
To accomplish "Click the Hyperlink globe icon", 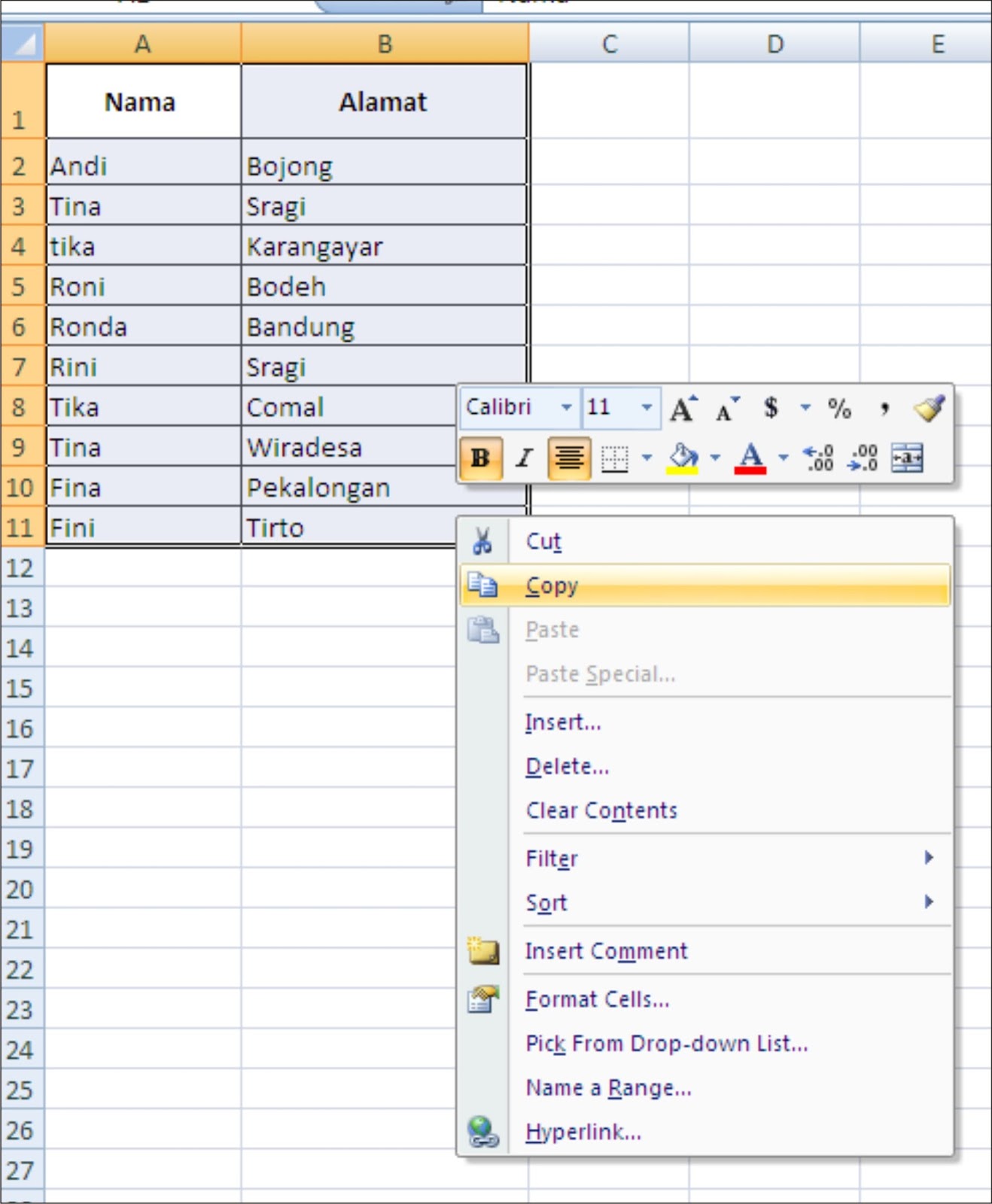I will tap(482, 1132).
